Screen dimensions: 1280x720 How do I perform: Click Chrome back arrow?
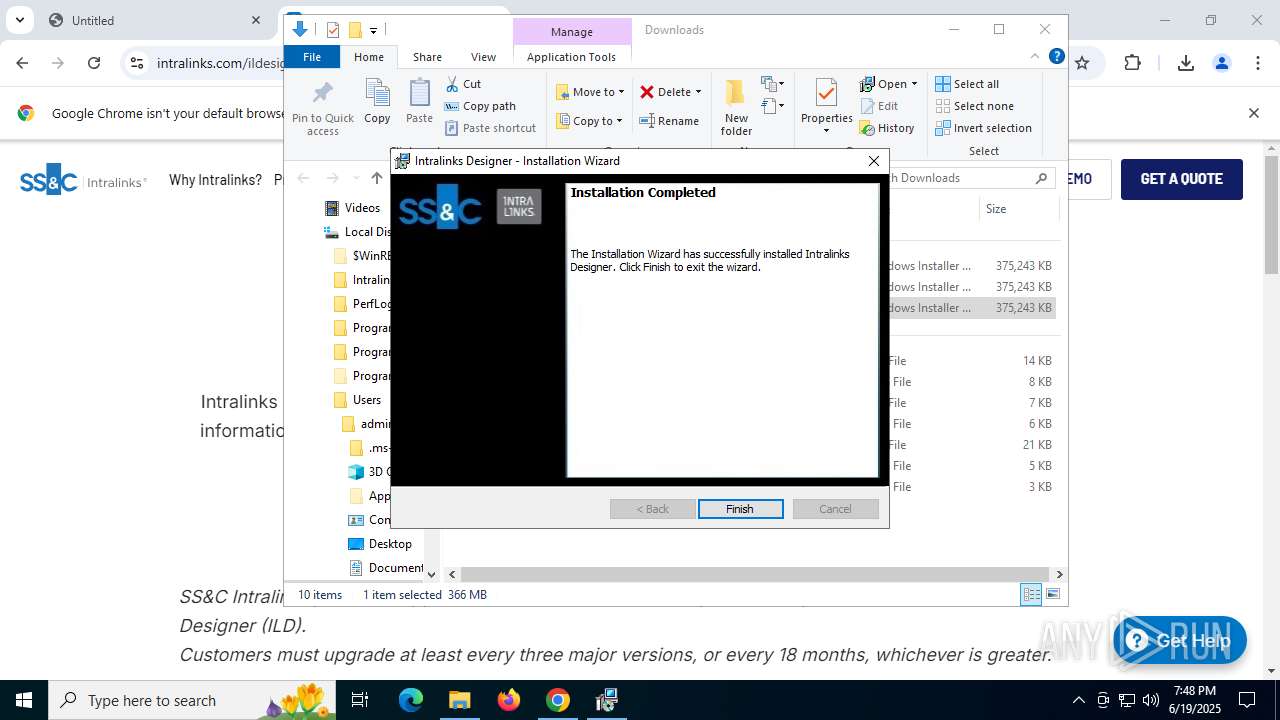(x=22, y=63)
